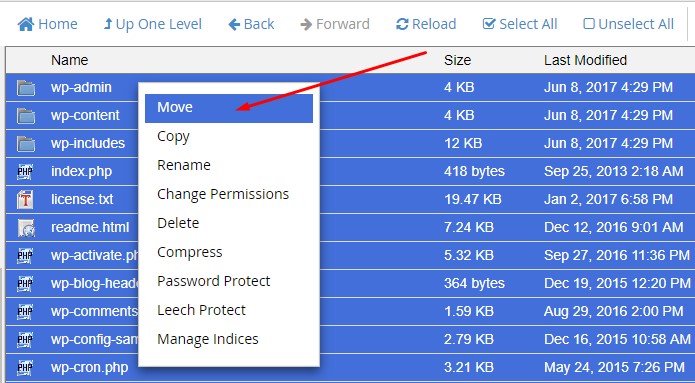The image size is (695, 383).
Task: Click the license.txt file icon
Action: [25, 199]
